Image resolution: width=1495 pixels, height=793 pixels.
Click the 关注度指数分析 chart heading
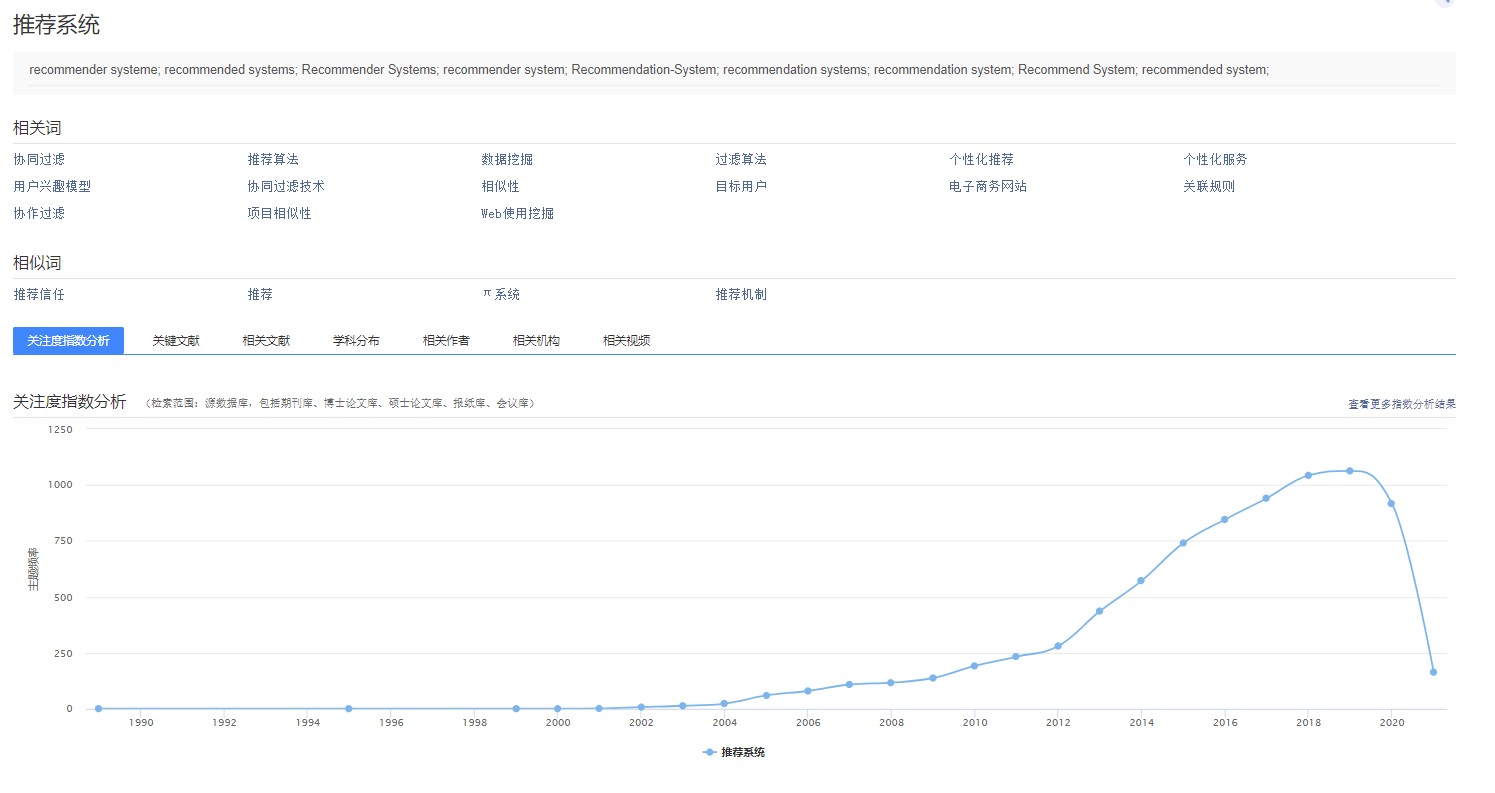coord(69,402)
